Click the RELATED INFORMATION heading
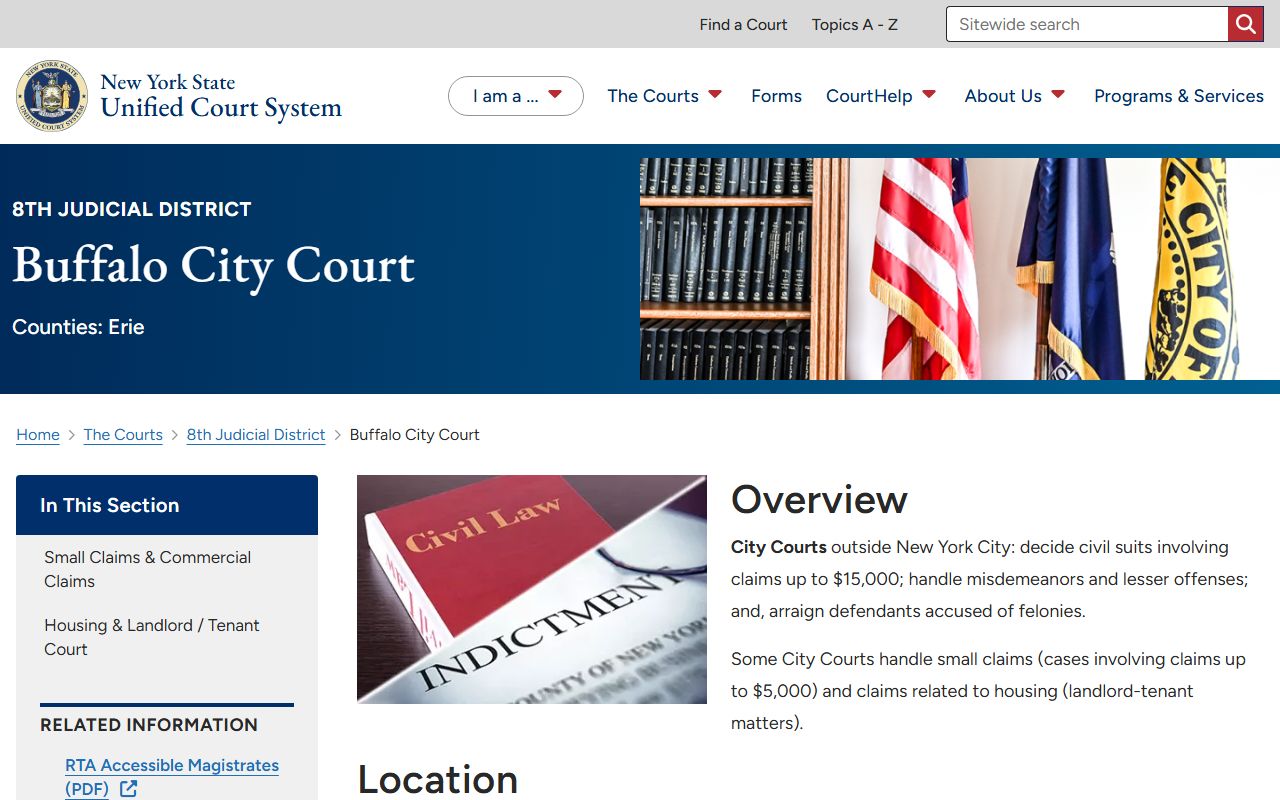The image size is (1280, 800). tap(149, 725)
